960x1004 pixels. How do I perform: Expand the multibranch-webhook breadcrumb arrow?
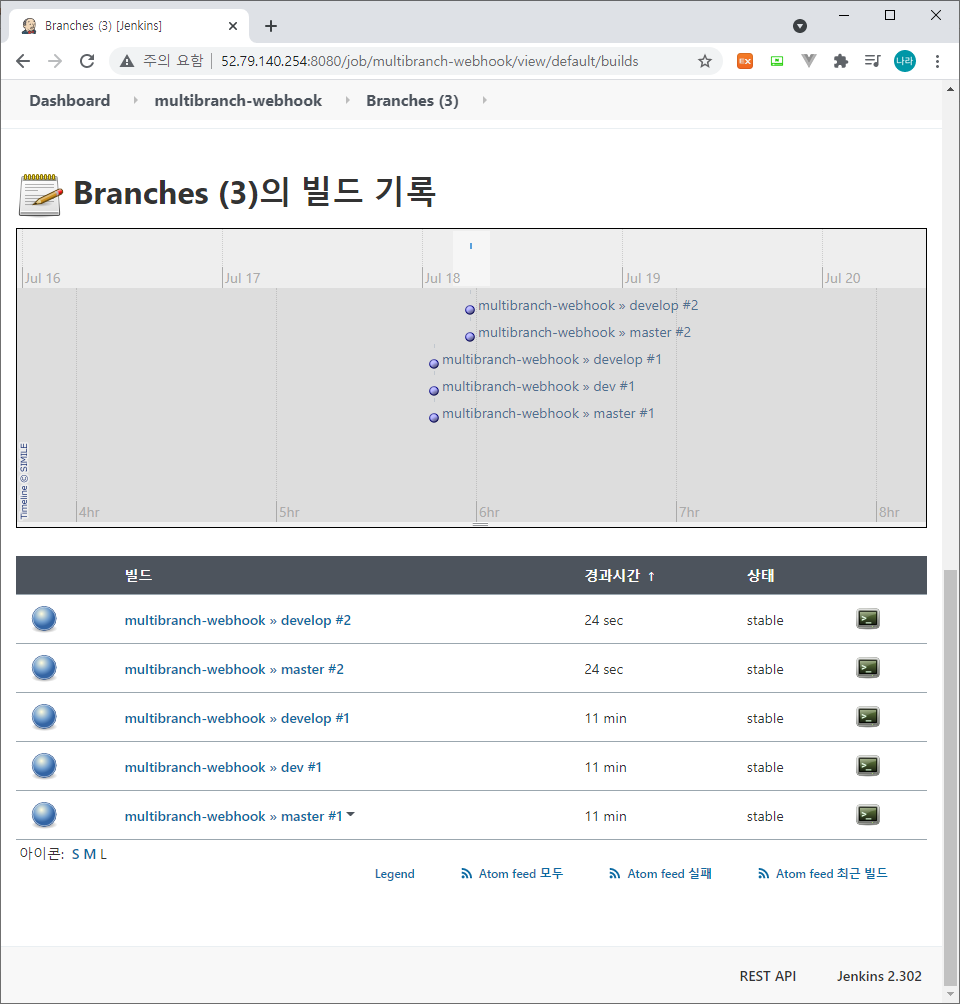[347, 101]
